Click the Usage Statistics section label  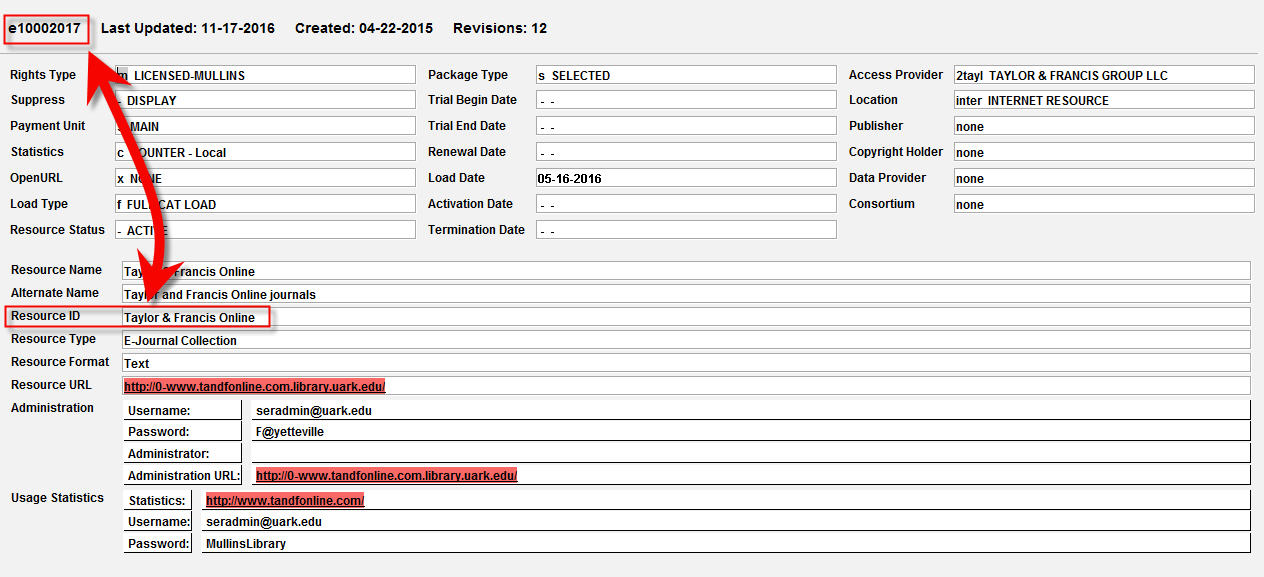point(57,498)
